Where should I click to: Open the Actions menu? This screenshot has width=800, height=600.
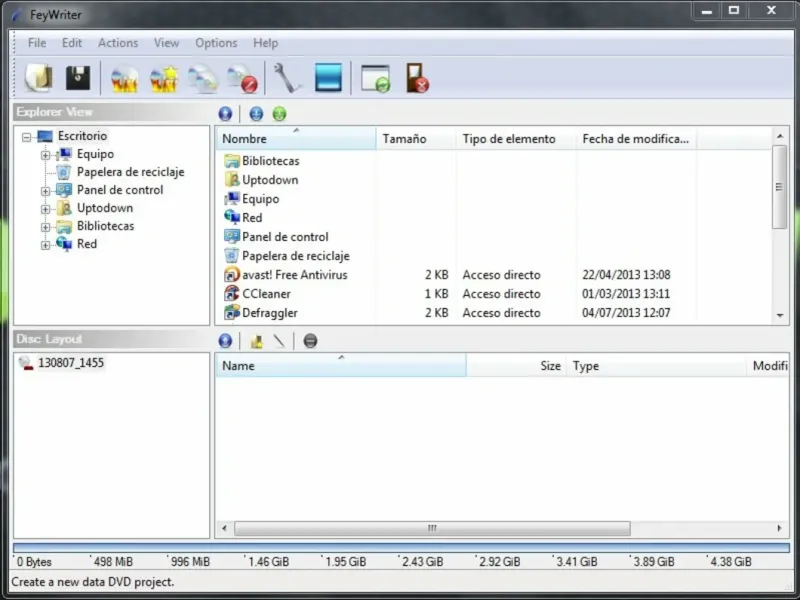(x=118, y=43)
